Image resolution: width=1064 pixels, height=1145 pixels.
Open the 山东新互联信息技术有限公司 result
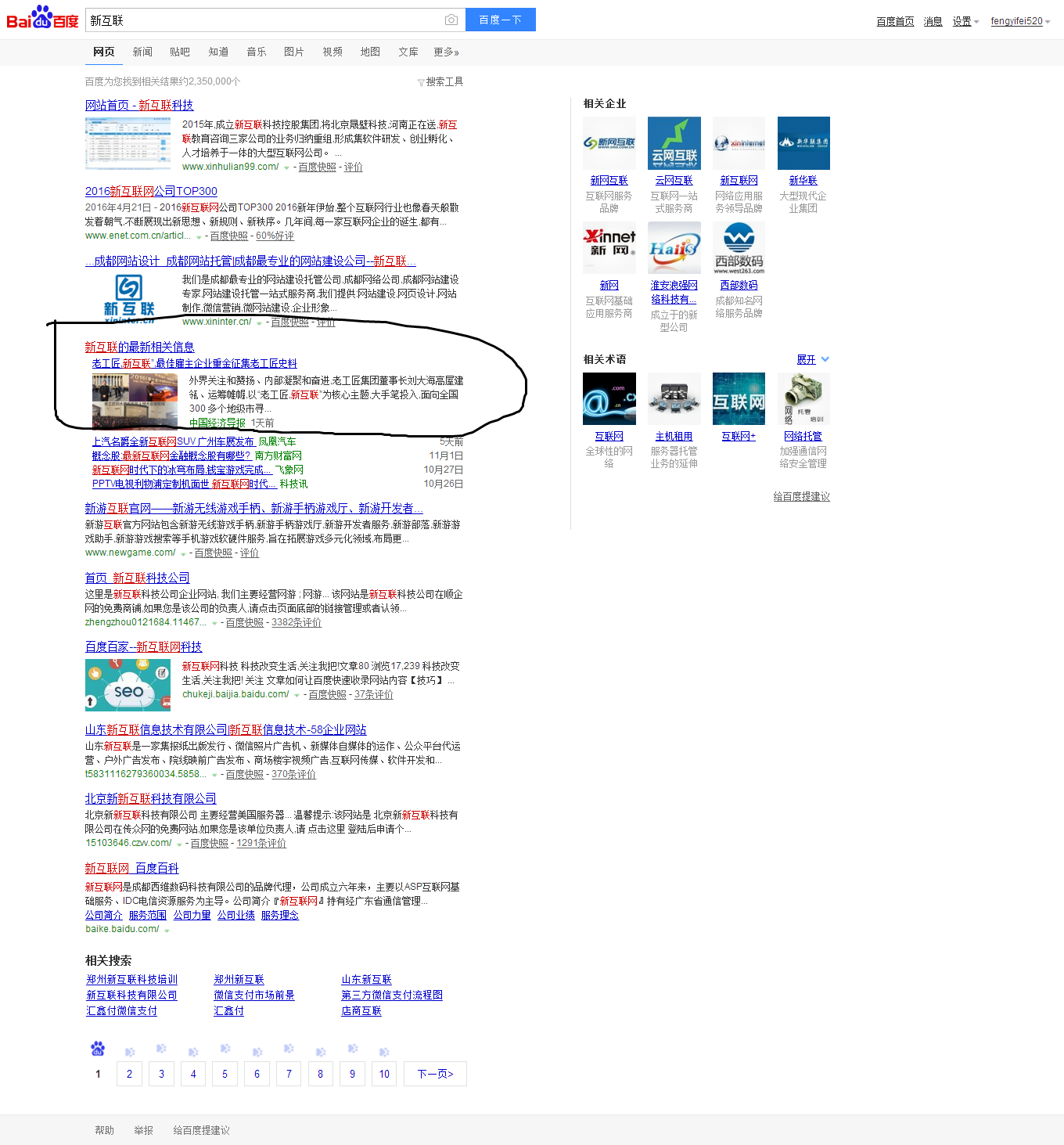pos(225,729)
